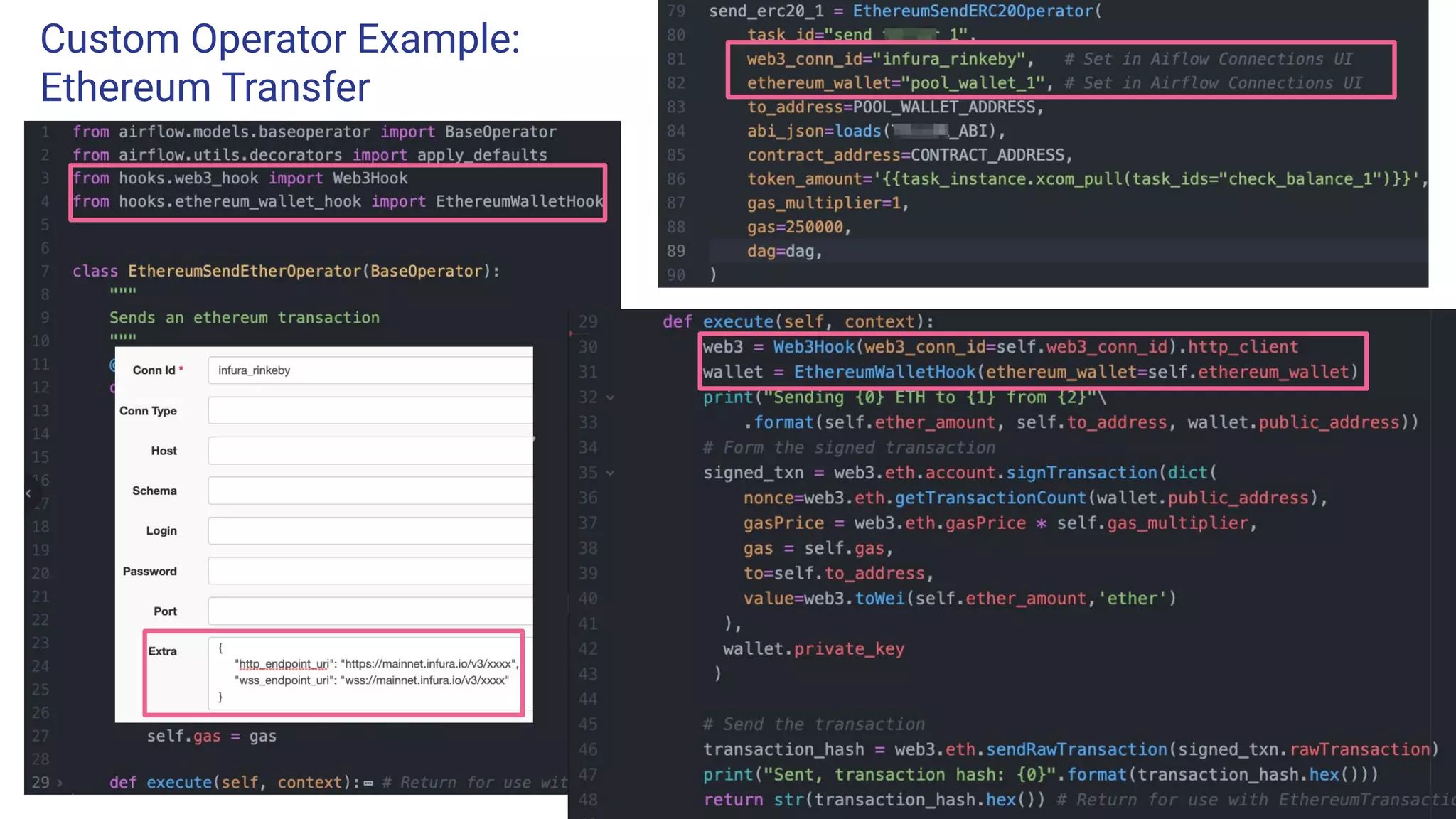Click the line importing EthereumWalletHook
Image resolution: width=1456 pixels, height=819 pixels.
338,202
